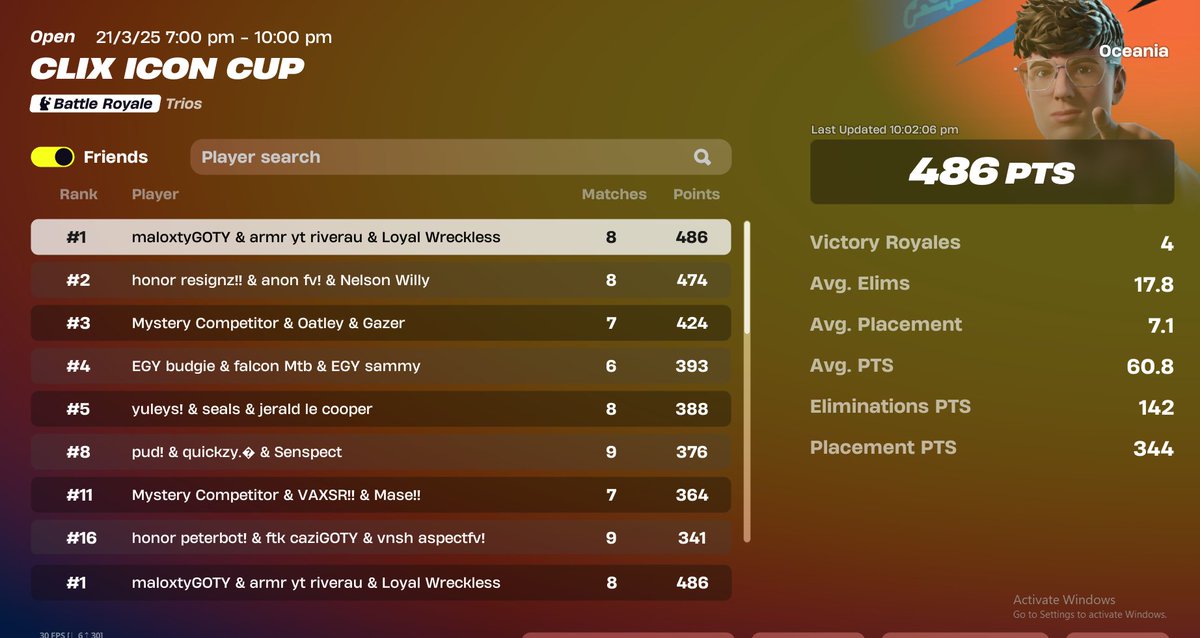The height and width of the screenshot is (638, 1200).
Task: Click the #4 rank cell
Action: click(x=78, y=366)
